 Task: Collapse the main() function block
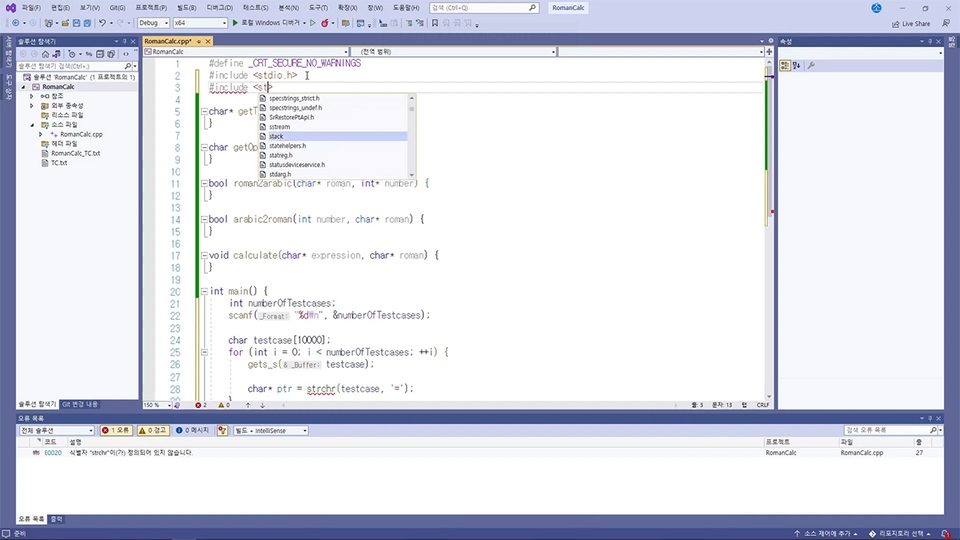(x=204, y=291)
